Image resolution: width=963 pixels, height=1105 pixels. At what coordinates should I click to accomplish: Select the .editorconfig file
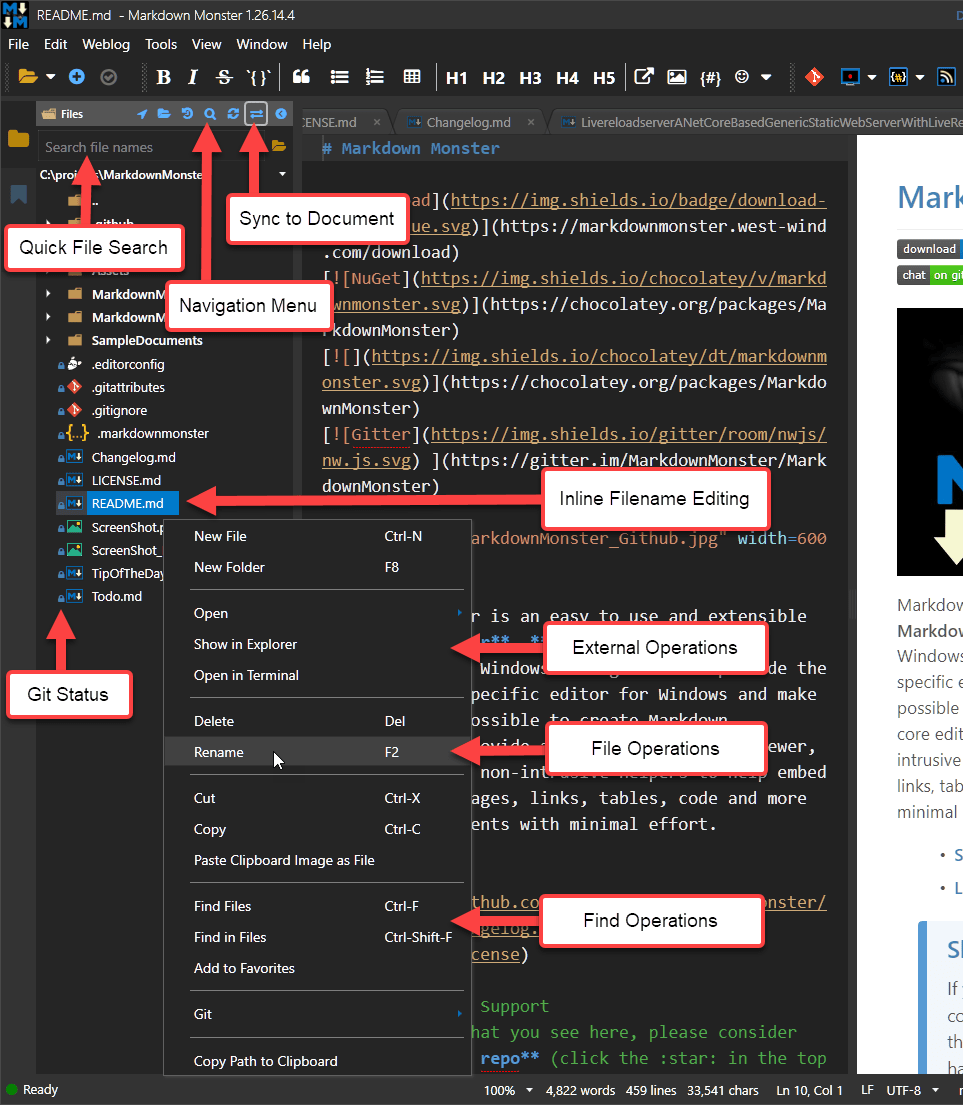point(128,364)
